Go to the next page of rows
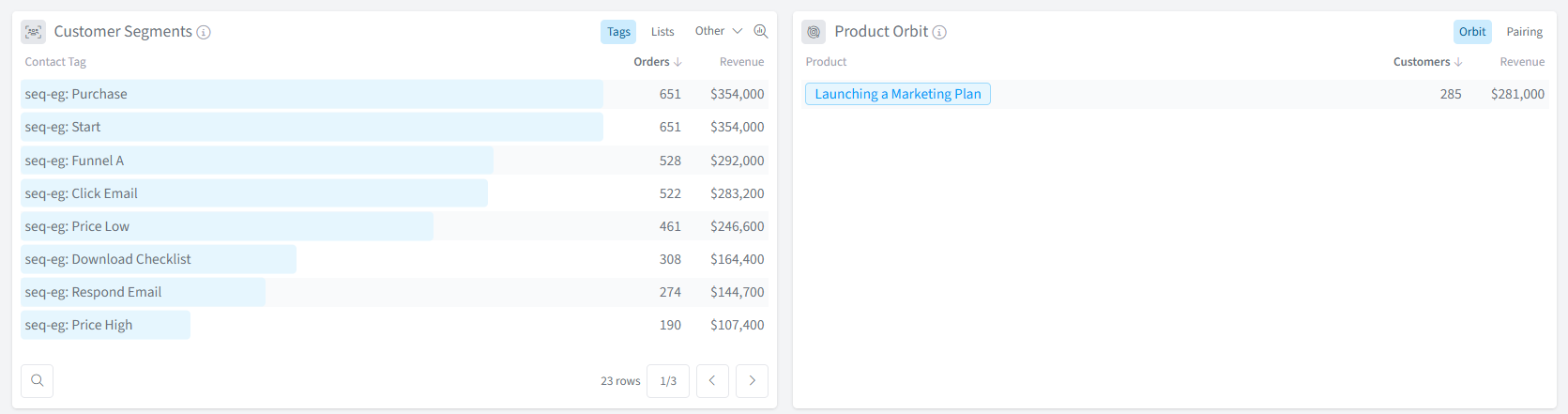This screenshot has width=1568, height=414. (x=752, y=380)
